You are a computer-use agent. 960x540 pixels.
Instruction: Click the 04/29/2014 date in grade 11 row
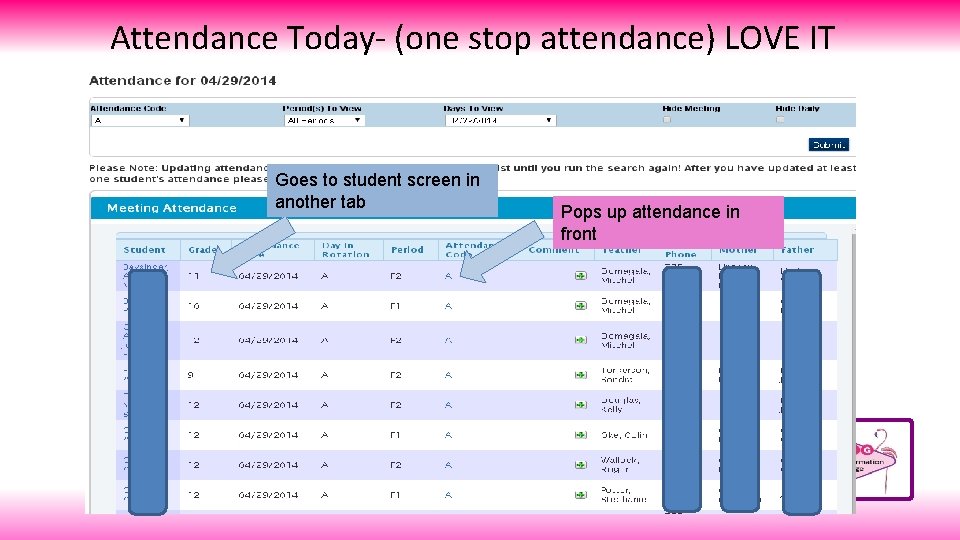268,276
